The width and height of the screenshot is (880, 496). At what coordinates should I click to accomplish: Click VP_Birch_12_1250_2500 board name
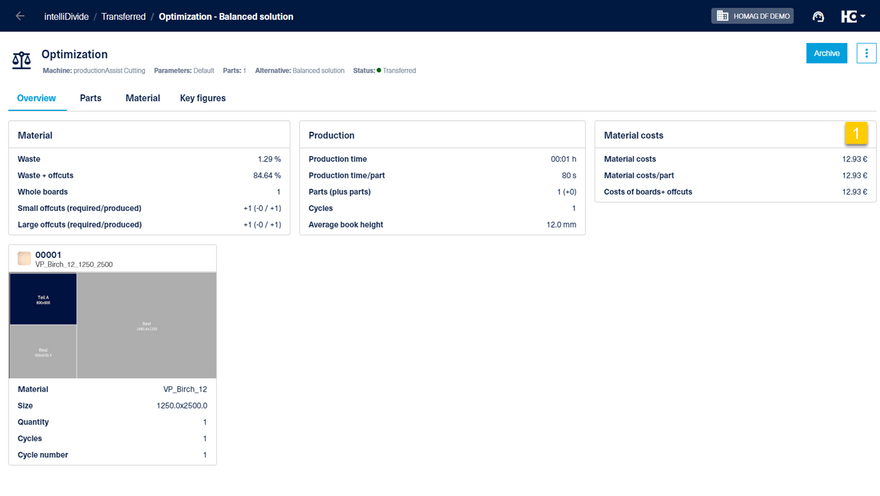coord(74,264)
